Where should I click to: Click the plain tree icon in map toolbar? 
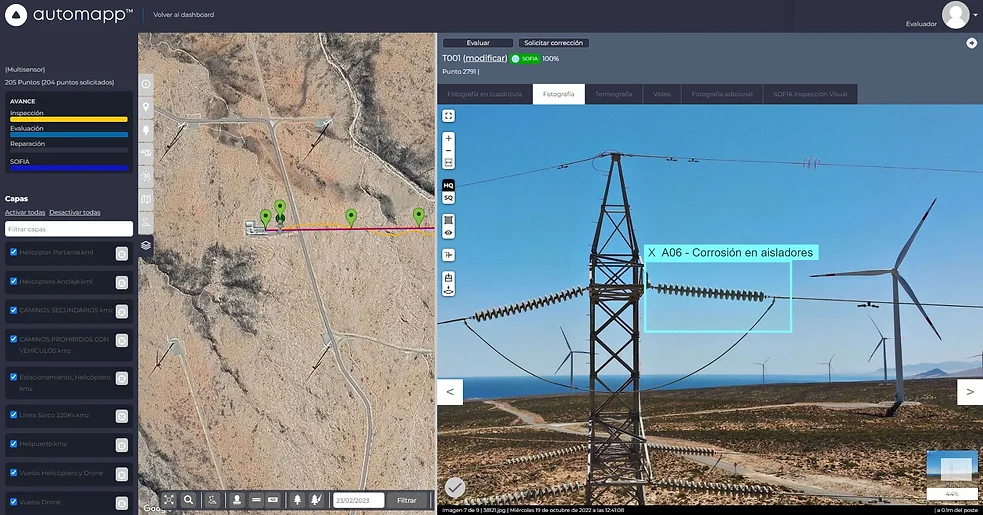click(x=297, y=500)
